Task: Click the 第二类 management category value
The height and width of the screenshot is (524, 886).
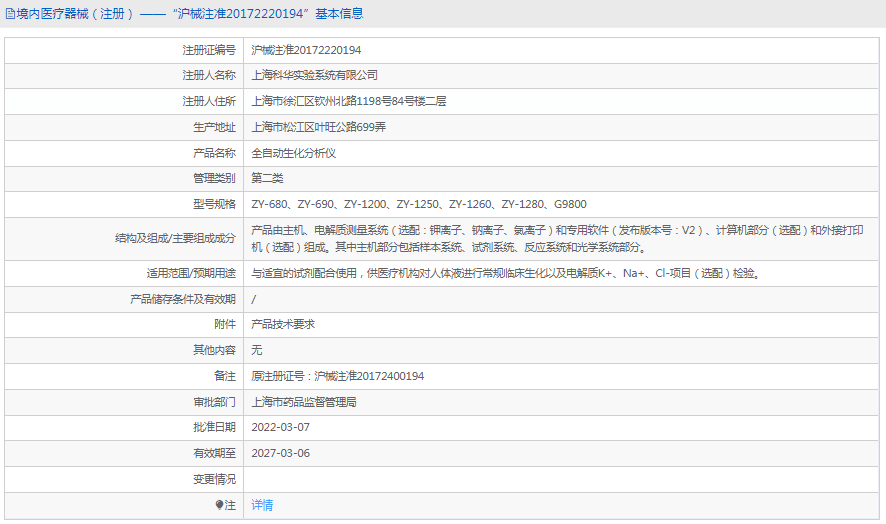Action: pos(267,179)
